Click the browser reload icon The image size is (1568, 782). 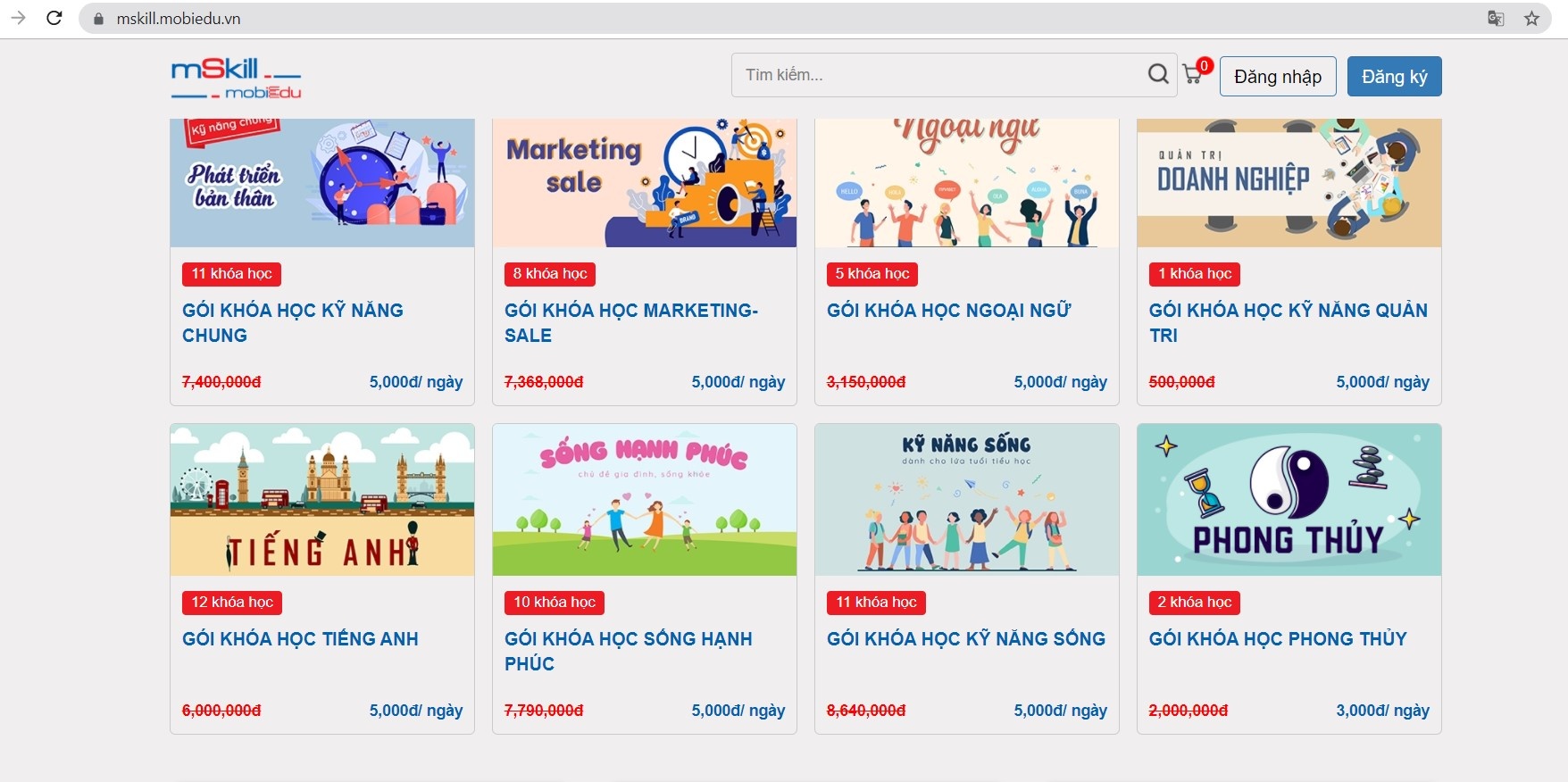(x=54, y=18)
